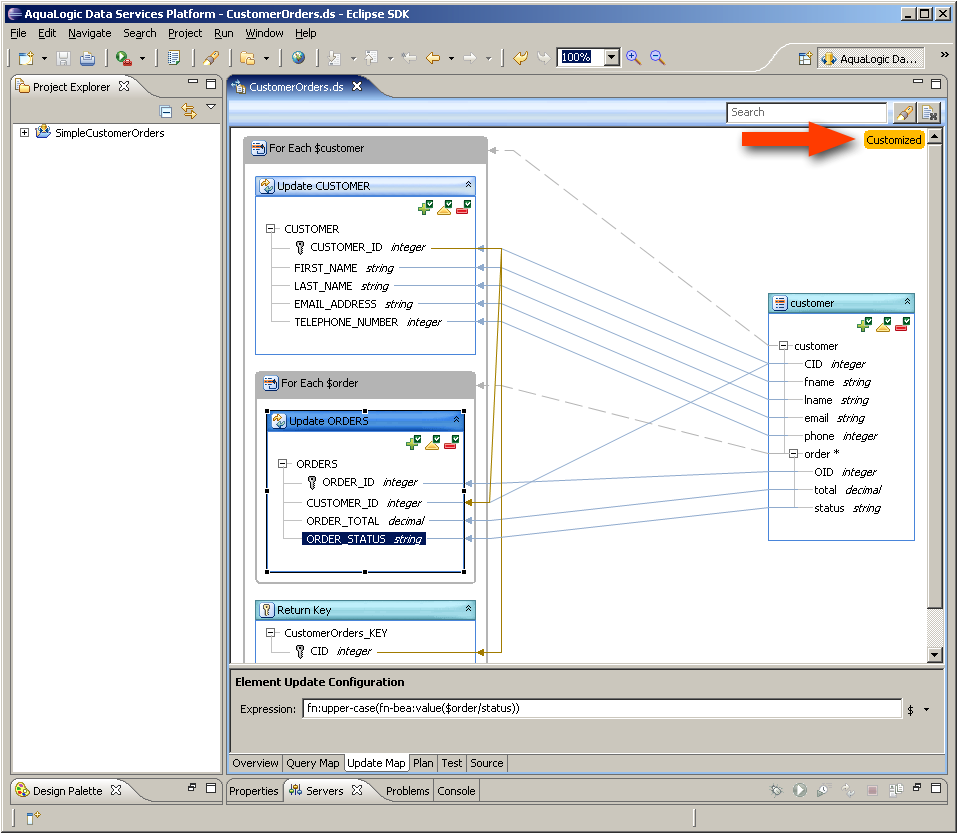Switch to the Overview tab

pos(255,763)
